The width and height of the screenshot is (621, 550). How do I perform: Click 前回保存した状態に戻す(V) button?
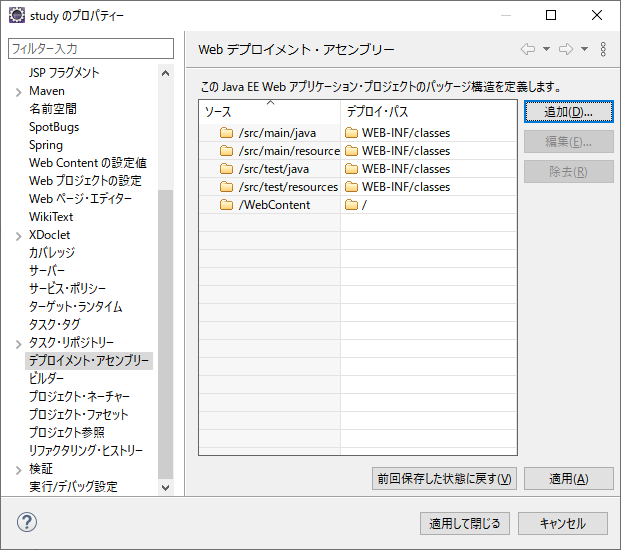444,478
